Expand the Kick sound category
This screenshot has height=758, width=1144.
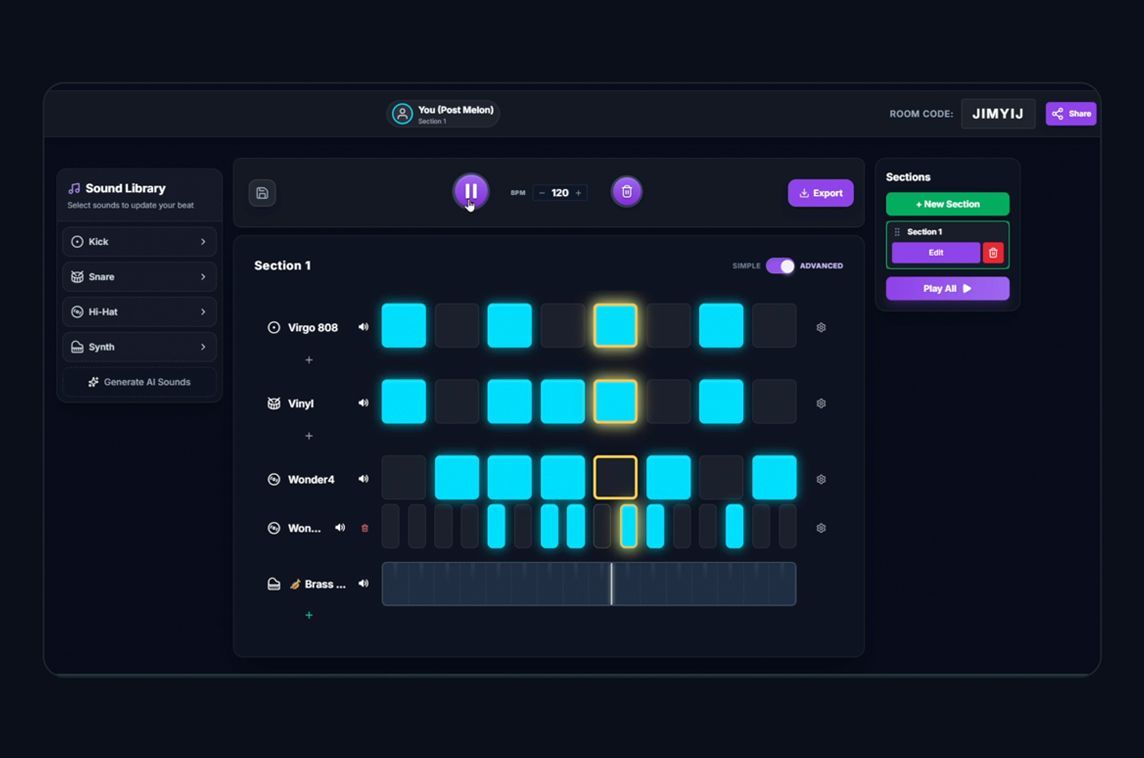click(139, 241)
